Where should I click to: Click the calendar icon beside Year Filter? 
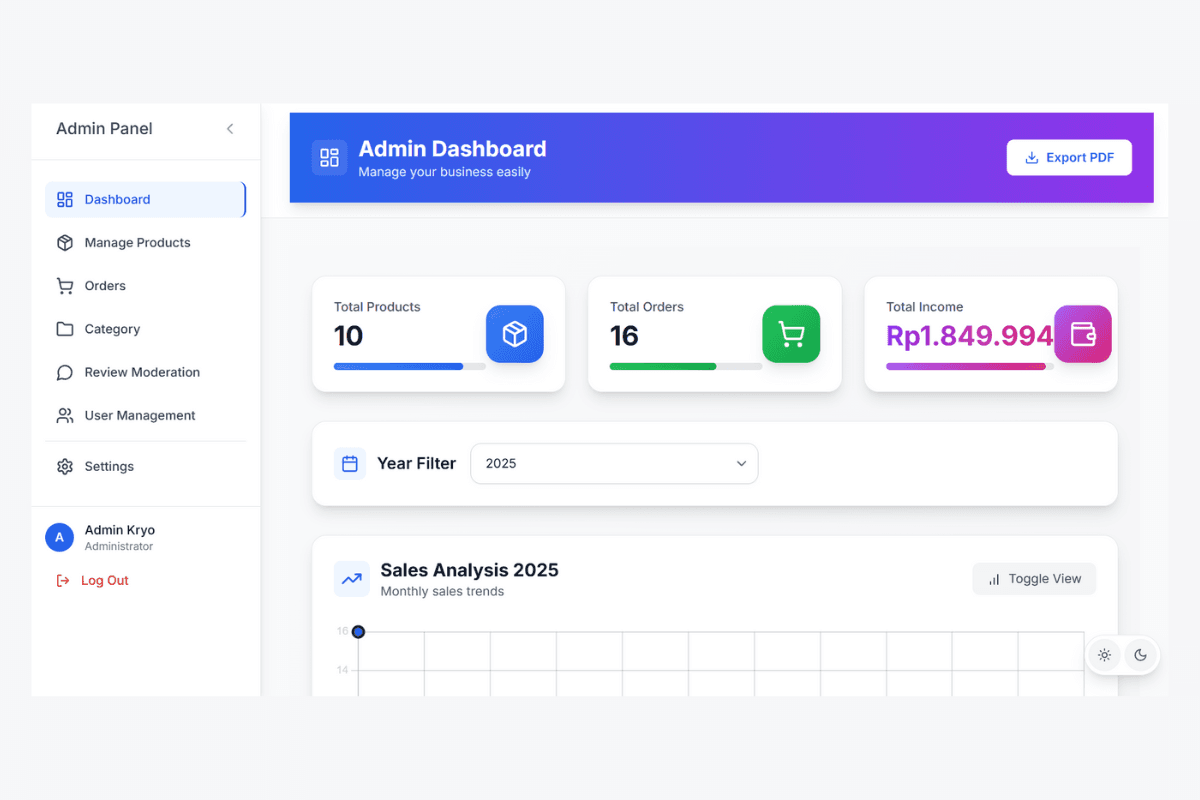click(x=350, y=464)
